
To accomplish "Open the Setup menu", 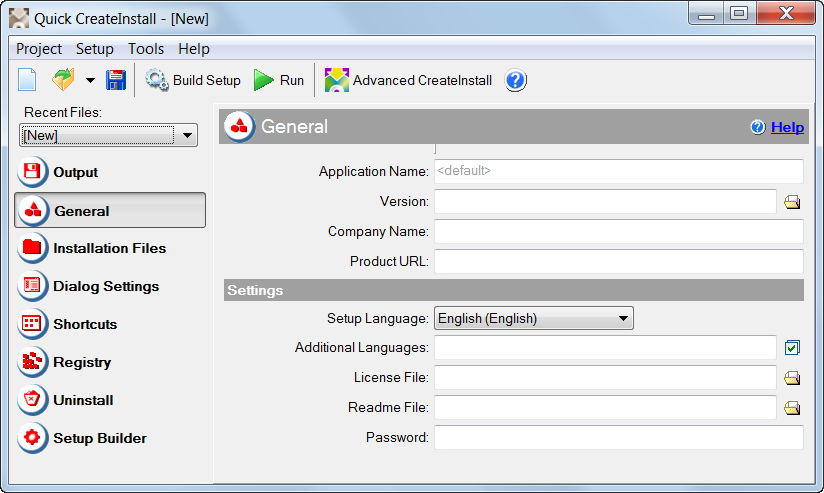I will pos(95,49).
